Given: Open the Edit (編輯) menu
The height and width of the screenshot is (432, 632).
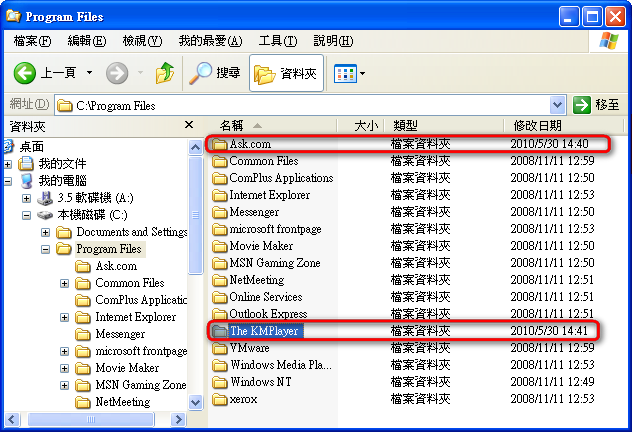Looking at the screenshot, I should coord(87,41).
